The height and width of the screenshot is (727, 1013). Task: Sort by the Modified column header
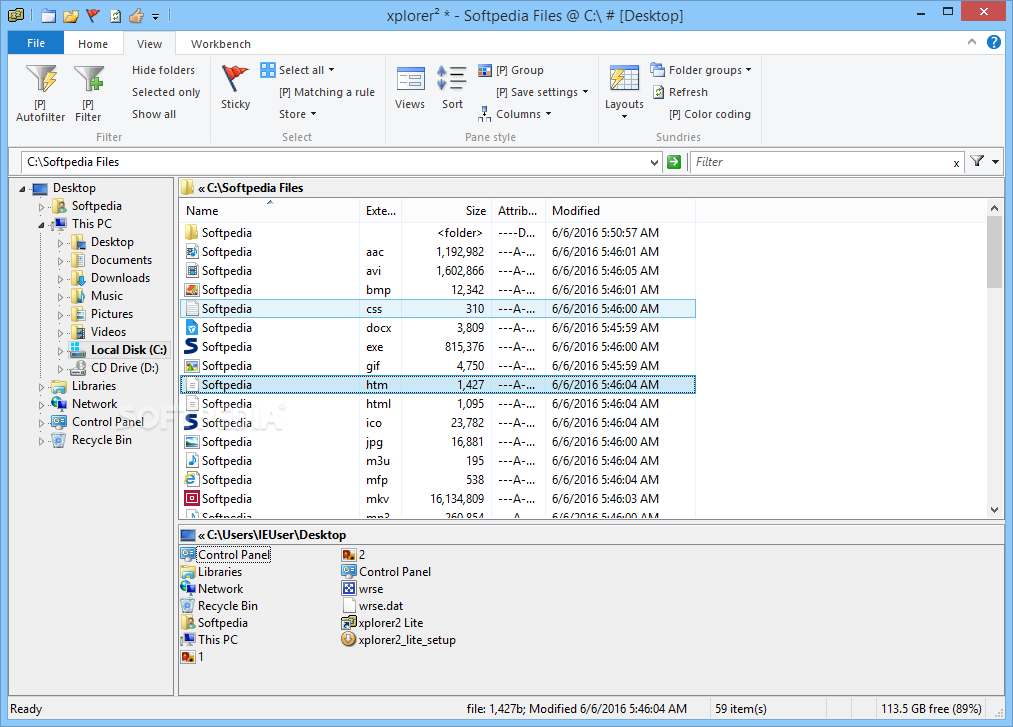point(620,211)
